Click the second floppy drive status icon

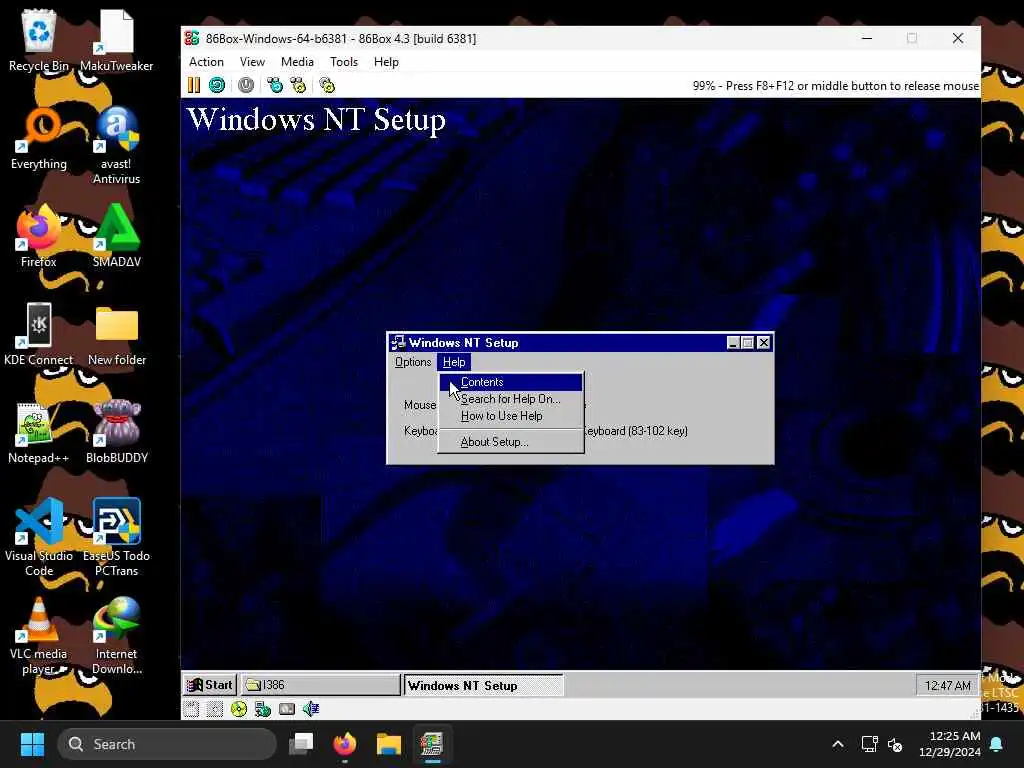point(215,709)
